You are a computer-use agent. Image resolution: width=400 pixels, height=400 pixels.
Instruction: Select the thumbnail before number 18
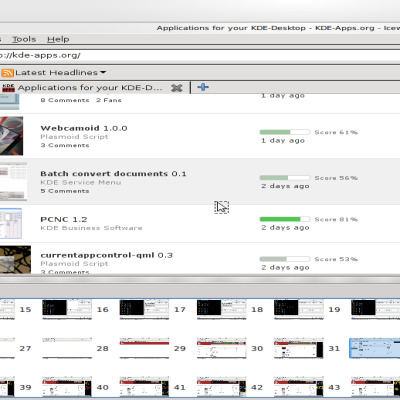coord(222,309)
